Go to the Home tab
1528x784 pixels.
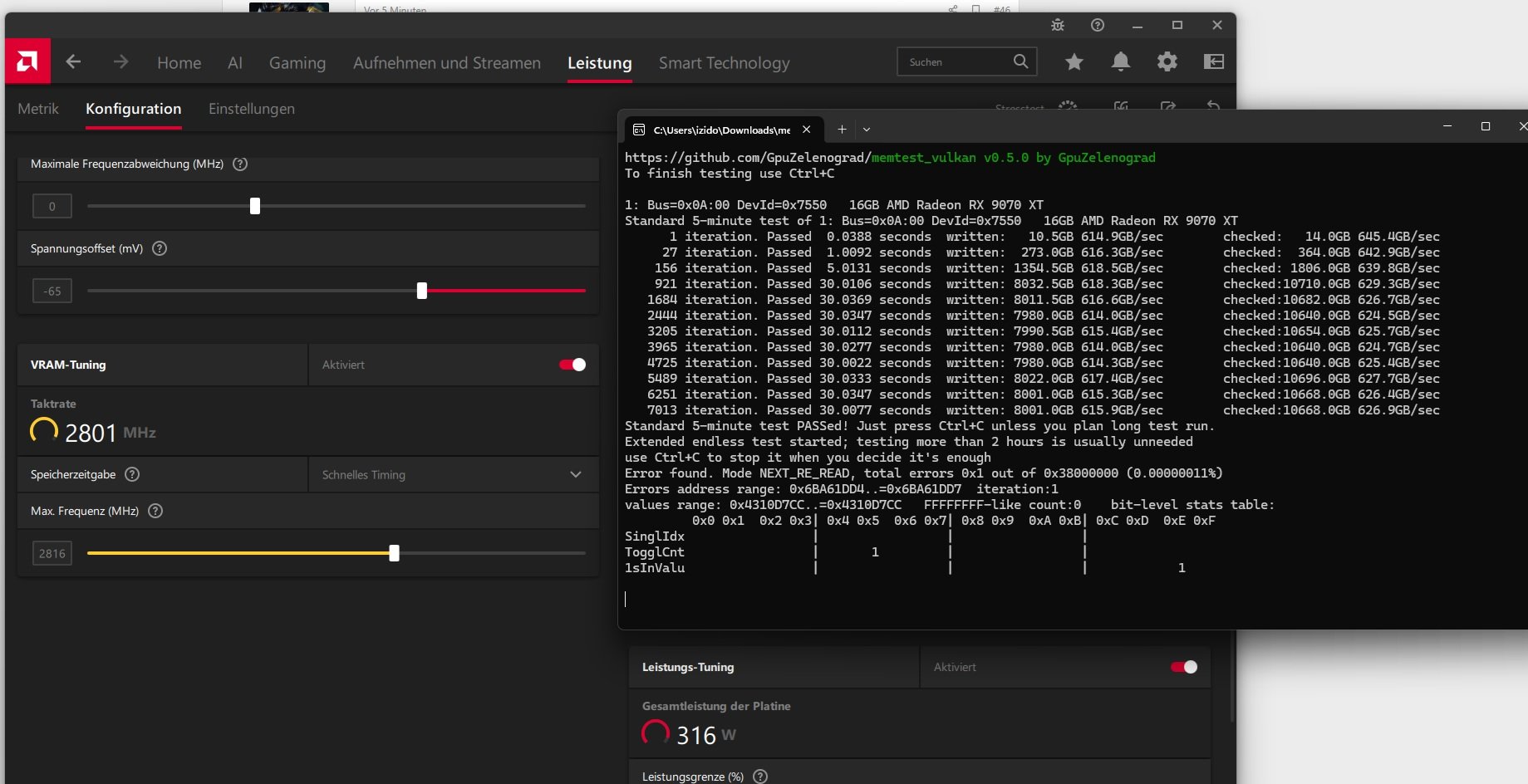[x=179, y=63]
